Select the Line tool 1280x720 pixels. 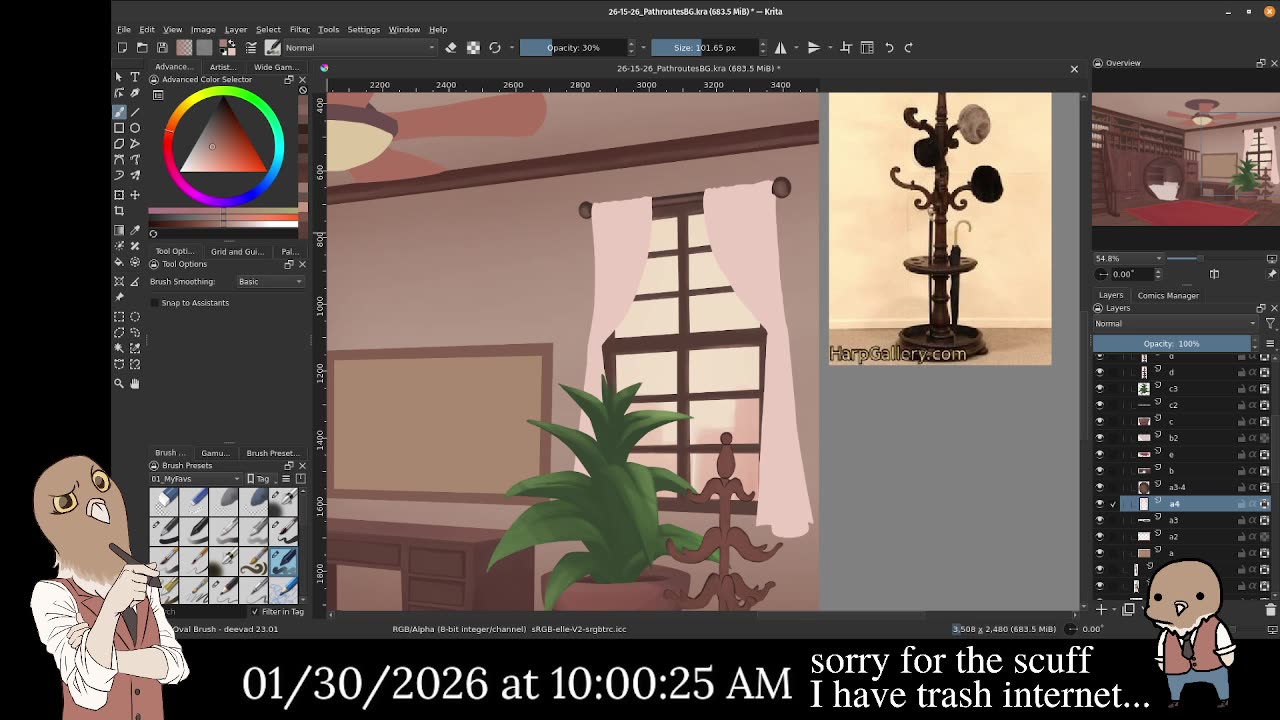[x=135, y=112]
